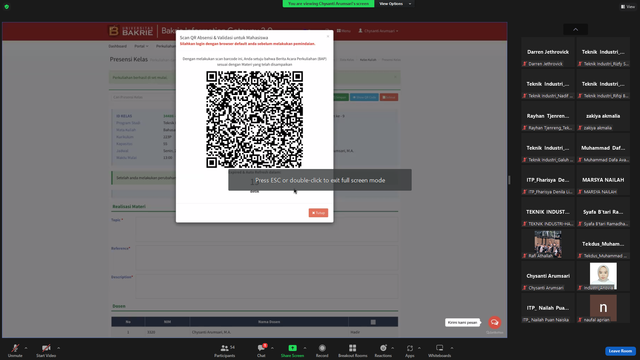Click the View button at top right

(628, 7)
